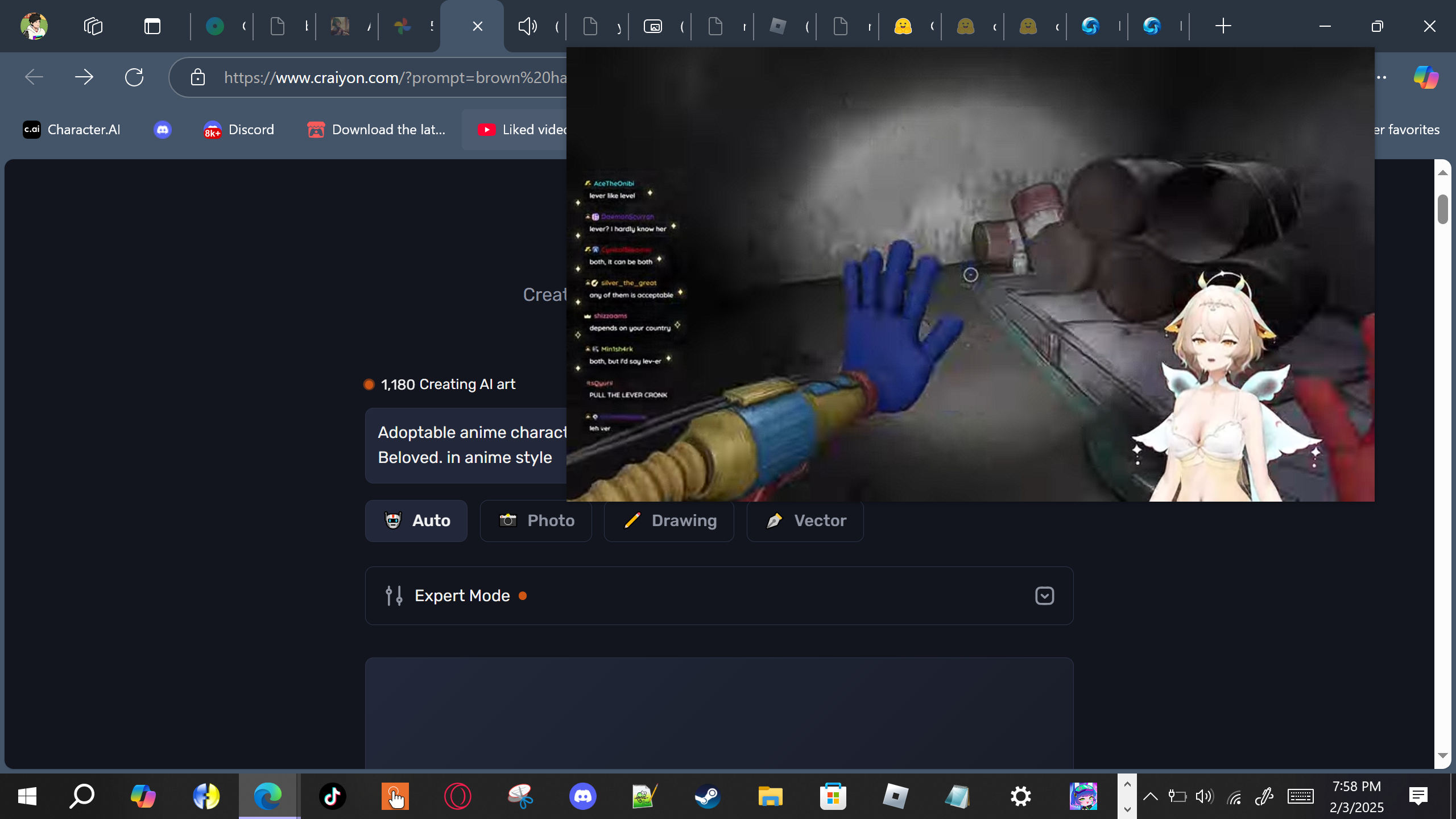The width and height of the screenshot is (1456, 819).
Task: Open Settings gear on the taskbar
Action: [x=1021, y=796]
